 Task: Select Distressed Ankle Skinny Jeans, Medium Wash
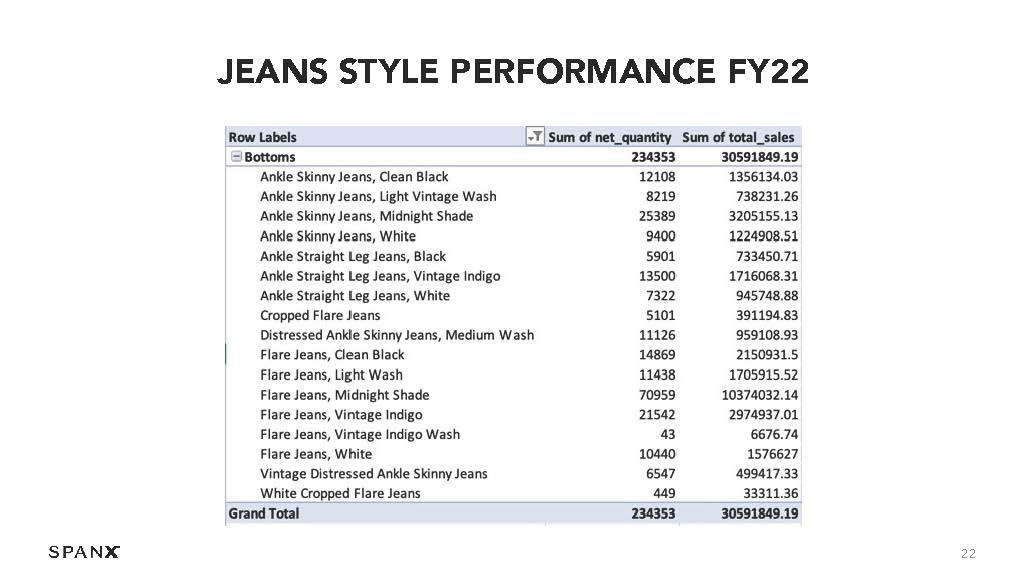(397, 335)
